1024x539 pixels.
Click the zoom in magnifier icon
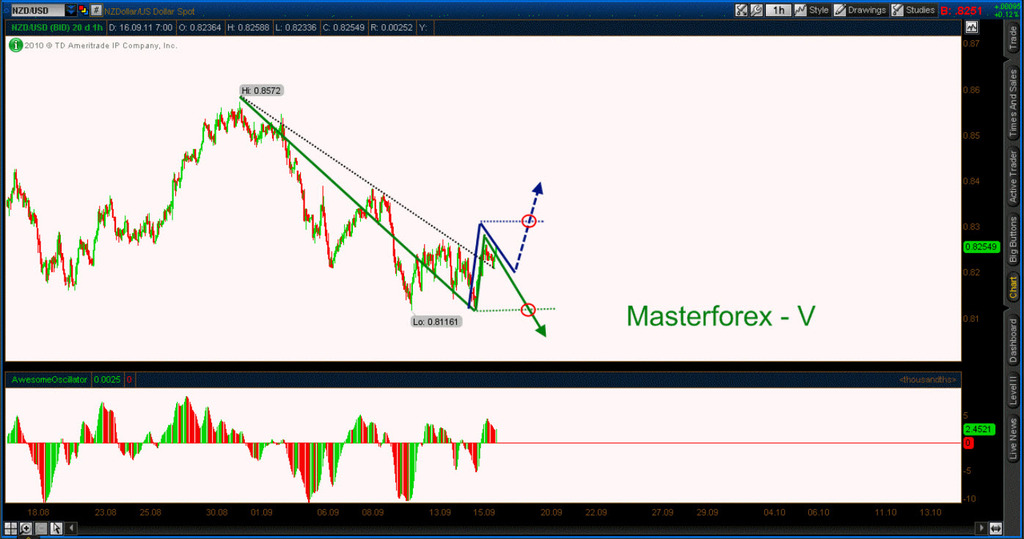pos(25,528)
